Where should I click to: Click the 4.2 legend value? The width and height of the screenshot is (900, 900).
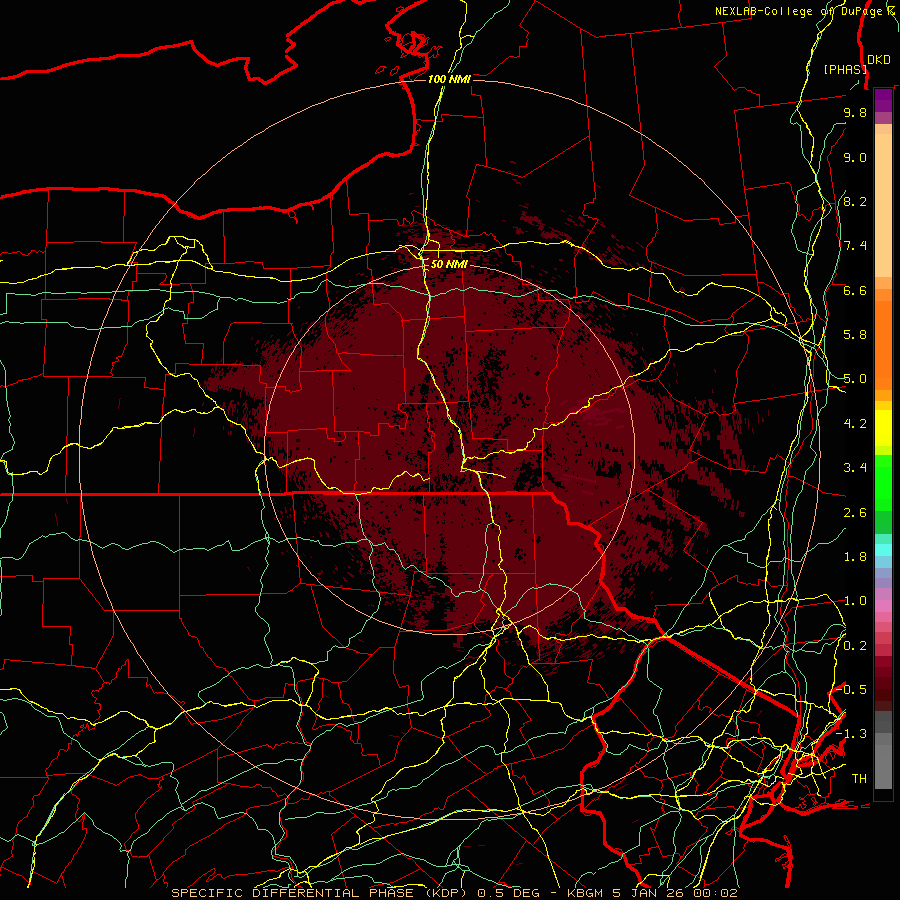(855, 424)
